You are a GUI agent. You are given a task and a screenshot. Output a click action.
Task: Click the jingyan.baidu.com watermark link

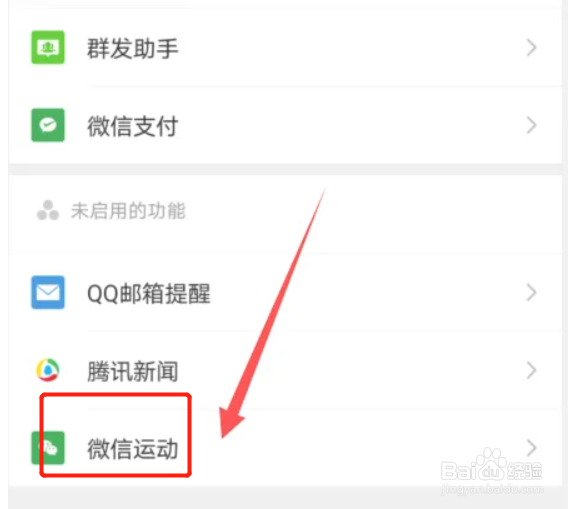pyautogui.click(x=492, y=489)
